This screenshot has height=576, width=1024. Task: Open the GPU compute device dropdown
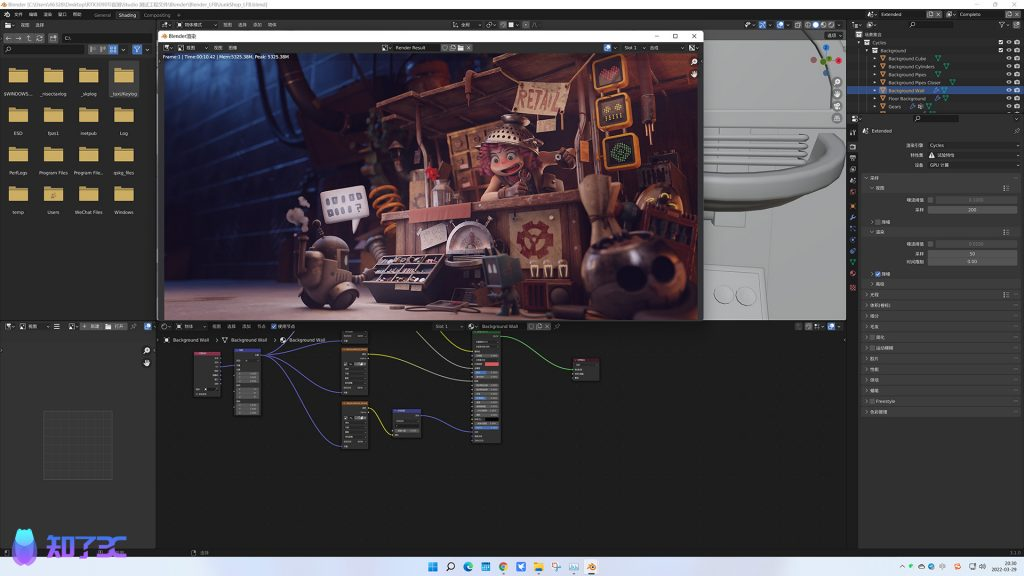pyautogui.click(x=972, y=165)
